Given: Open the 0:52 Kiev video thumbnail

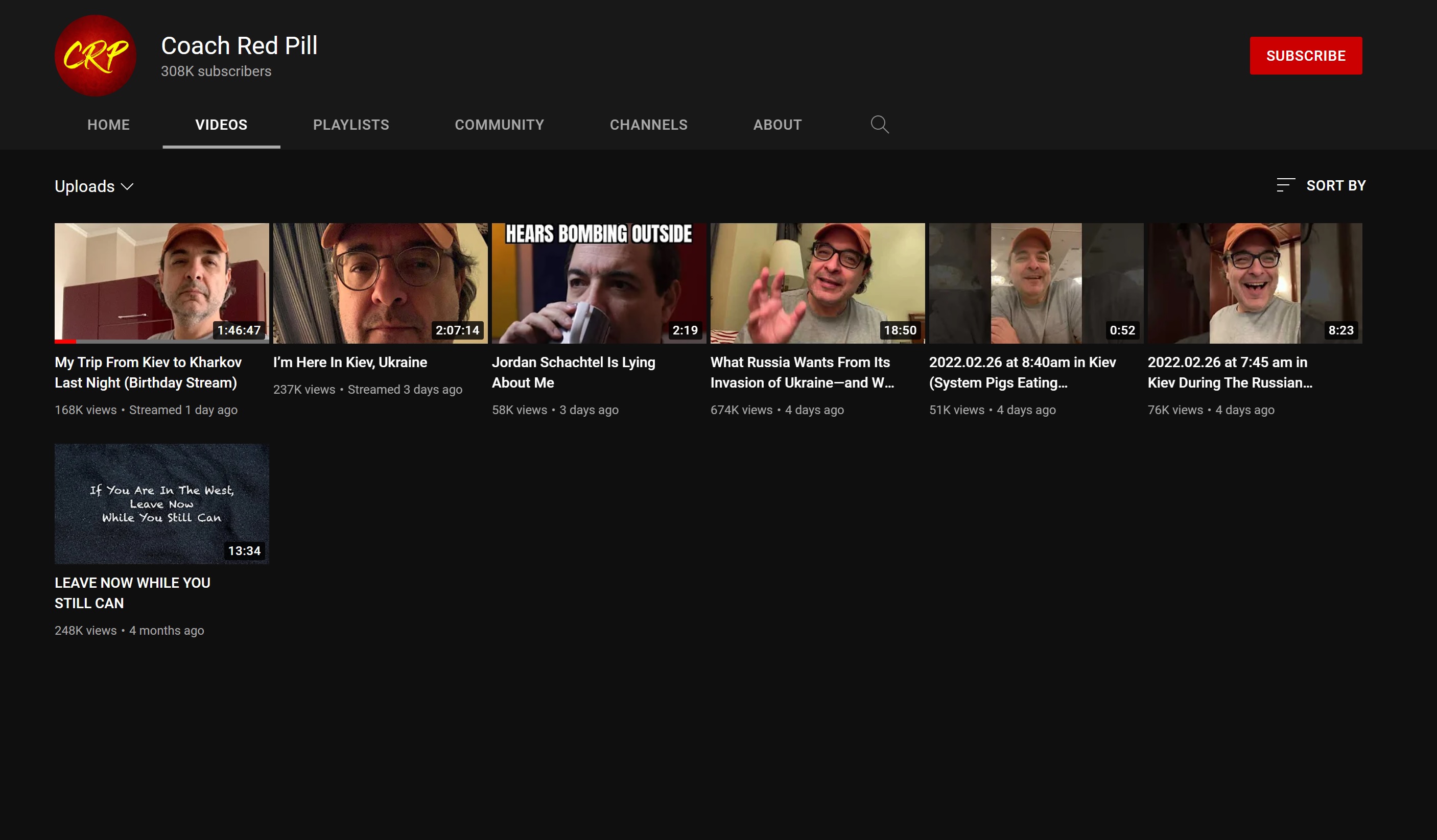Looking at the screenshot, I should (x=1036, y=283).
